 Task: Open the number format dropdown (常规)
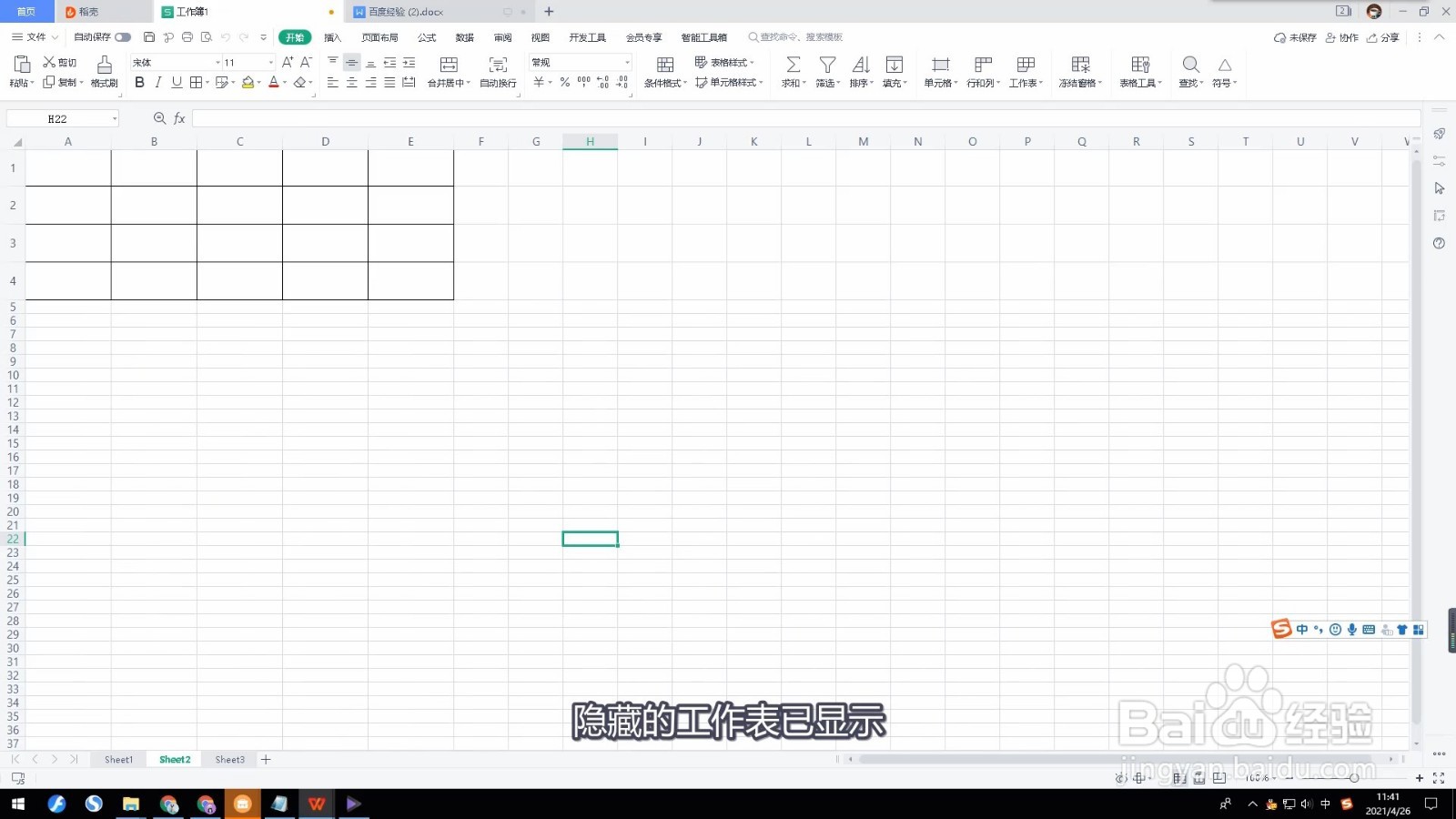coord(627,62)
